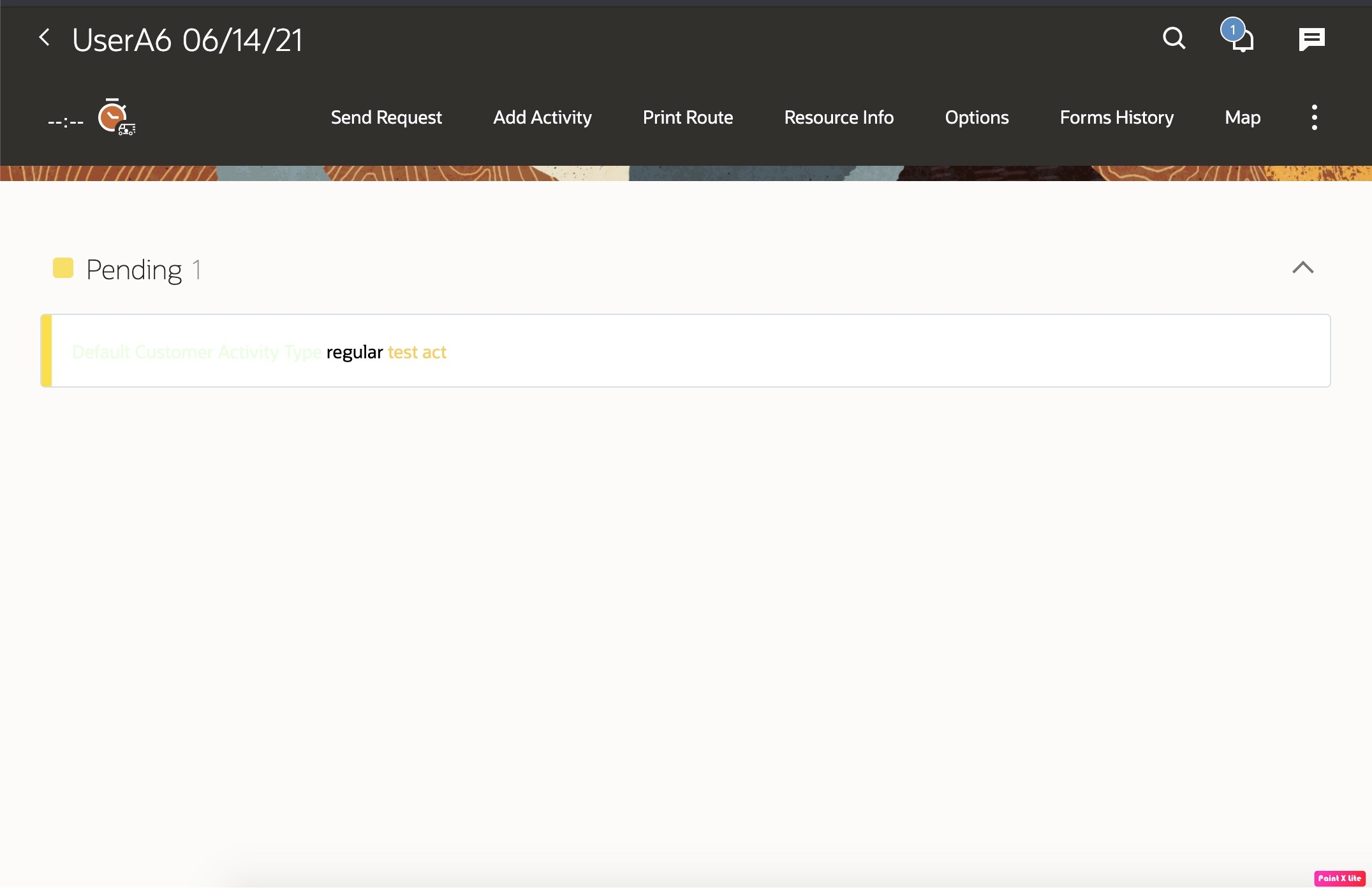Open the Map view

pyautogui.click(x=1241, y=117)
